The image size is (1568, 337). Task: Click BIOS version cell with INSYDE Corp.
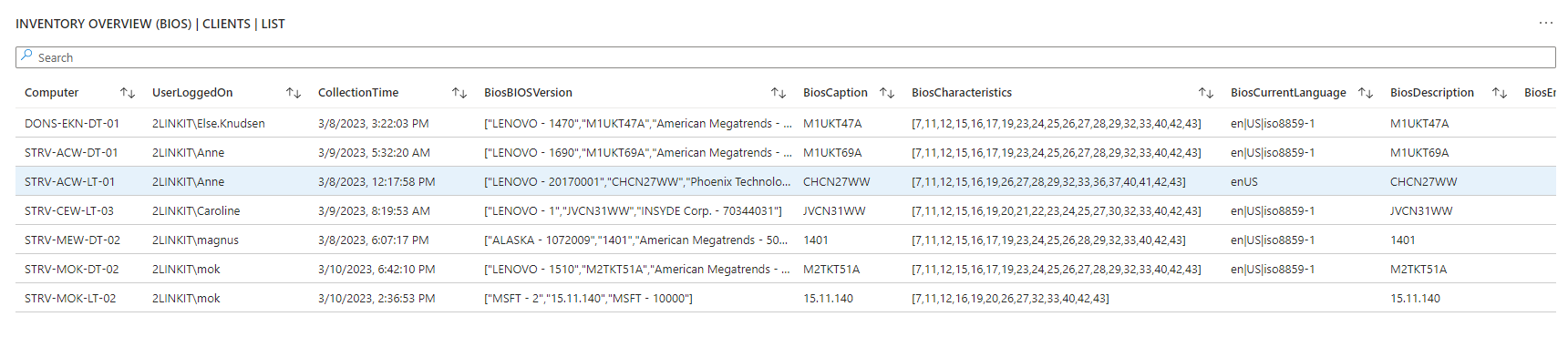tap(633, 210)
